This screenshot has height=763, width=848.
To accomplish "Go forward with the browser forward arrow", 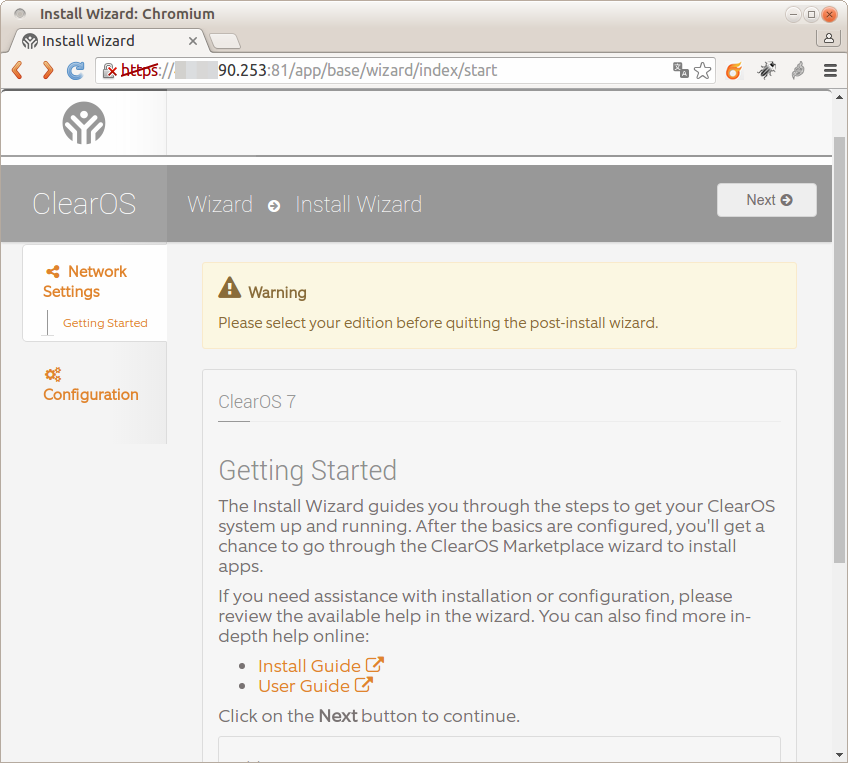I will [48, 70].
